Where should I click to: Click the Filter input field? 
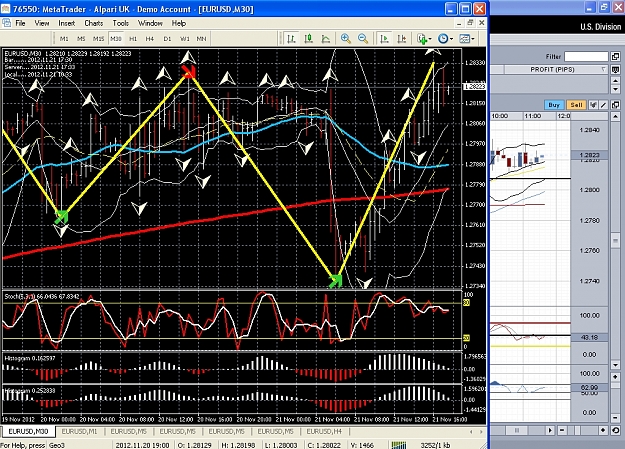586,57
